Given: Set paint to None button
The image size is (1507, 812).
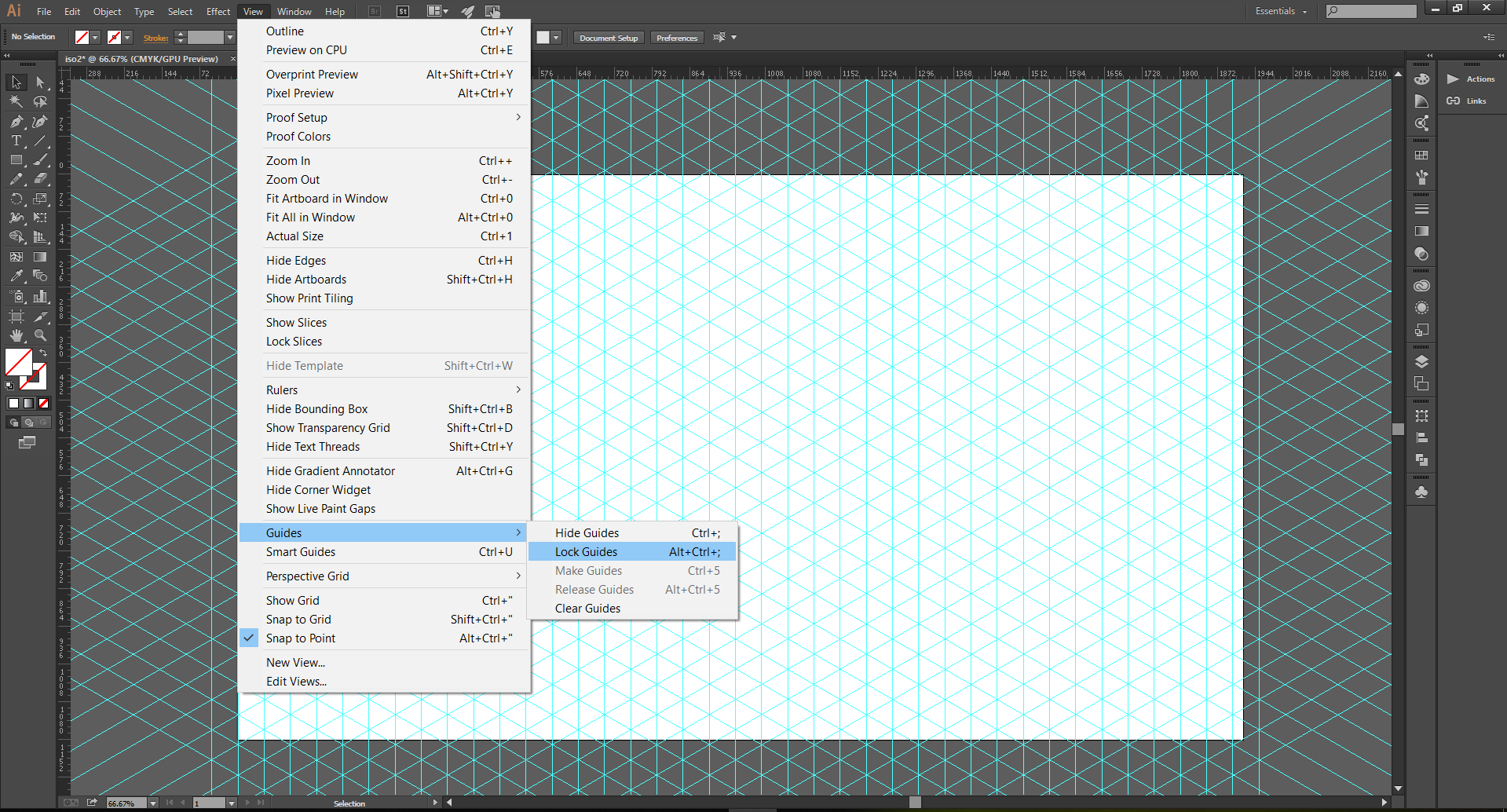Looking at the screenshot, I should tap(44, 403).
